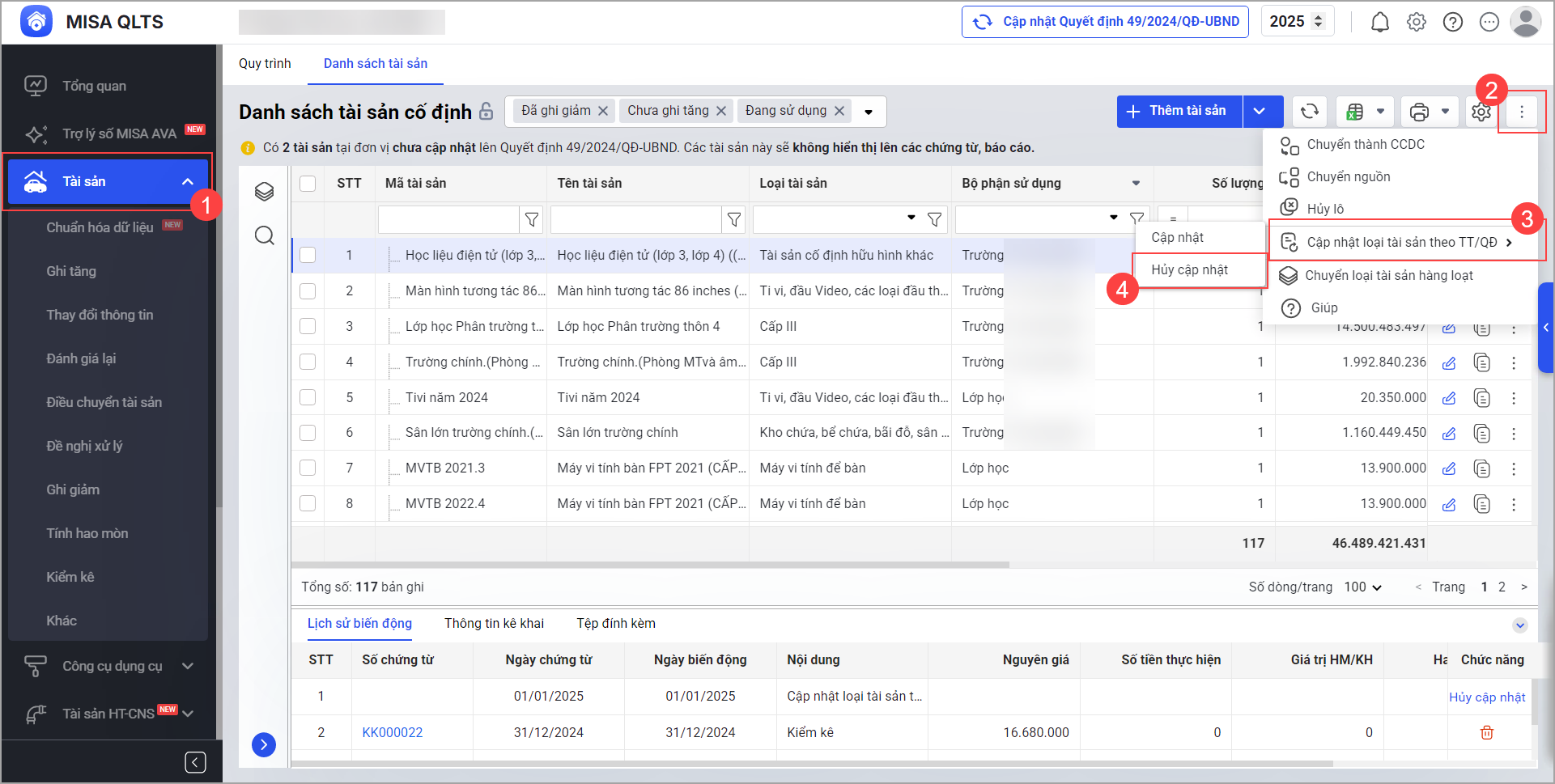Click the notification bell icon
This screenshot has width=1555, height=784.
[1379, 23]
